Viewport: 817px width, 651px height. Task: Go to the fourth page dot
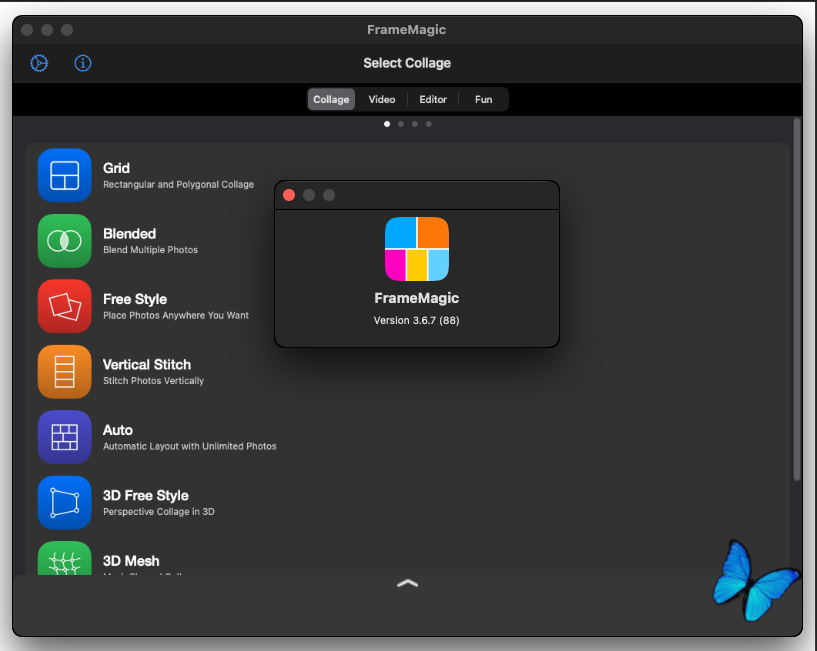coord(428,124)
